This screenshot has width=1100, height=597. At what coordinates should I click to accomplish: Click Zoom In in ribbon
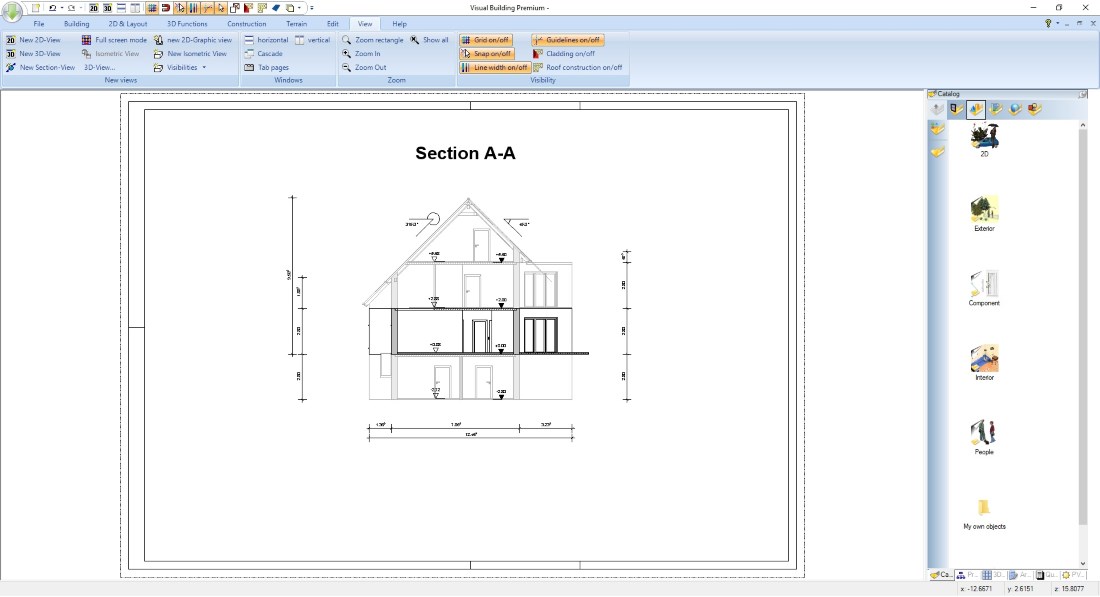pos(367,54)
